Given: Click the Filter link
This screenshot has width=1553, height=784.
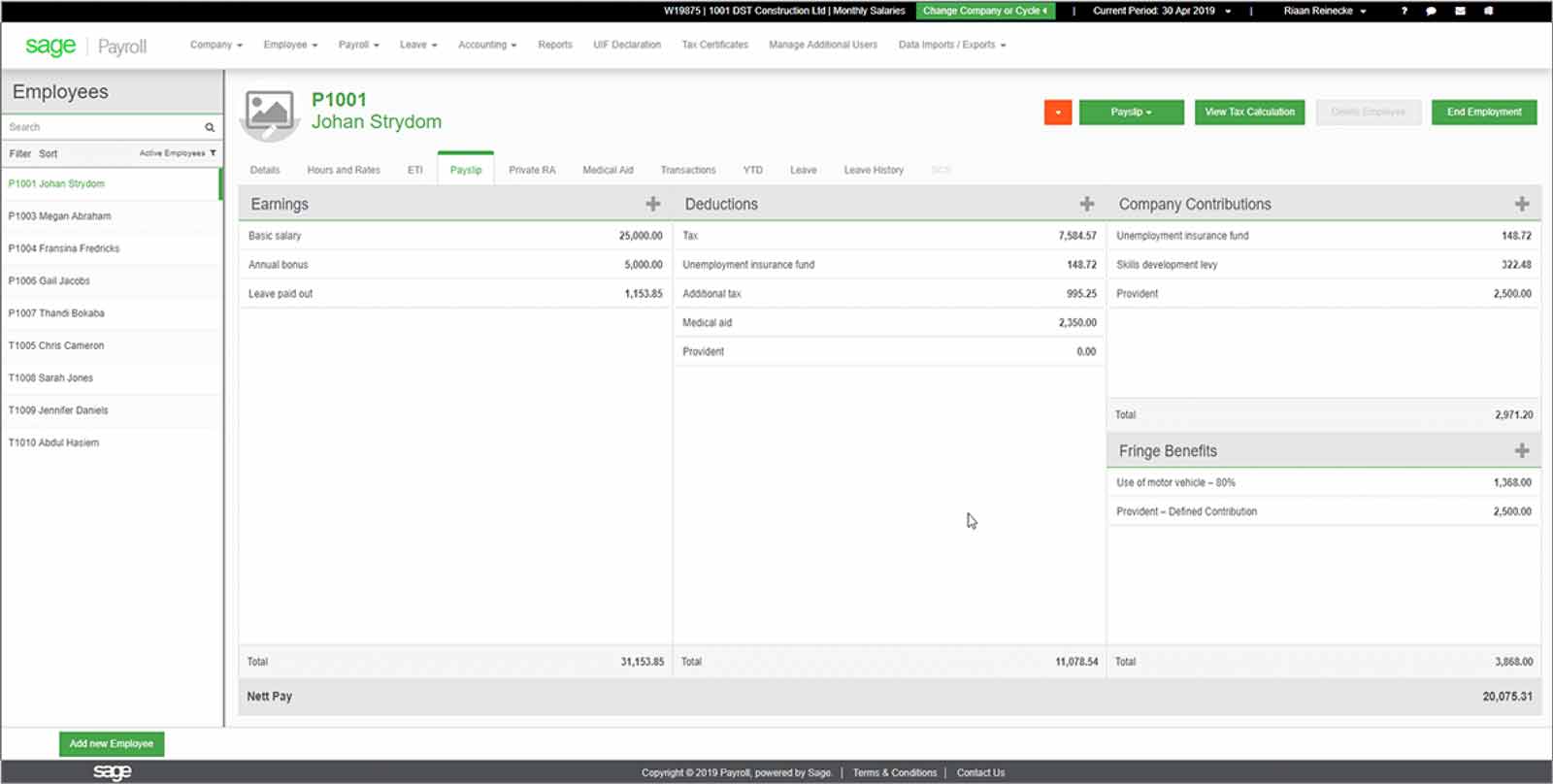Looking at the screenshot, I should (20, 153).
